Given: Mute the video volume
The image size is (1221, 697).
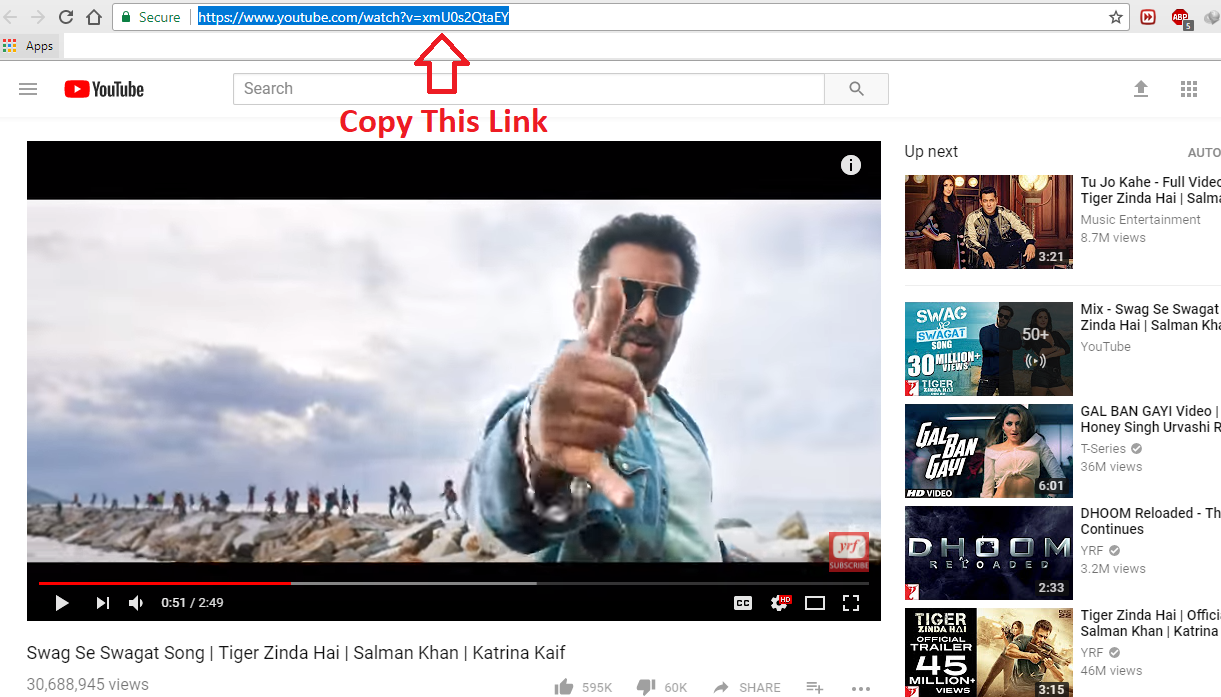Looking at the screenshot, I should pyautogui.click(x=137, y=603).
